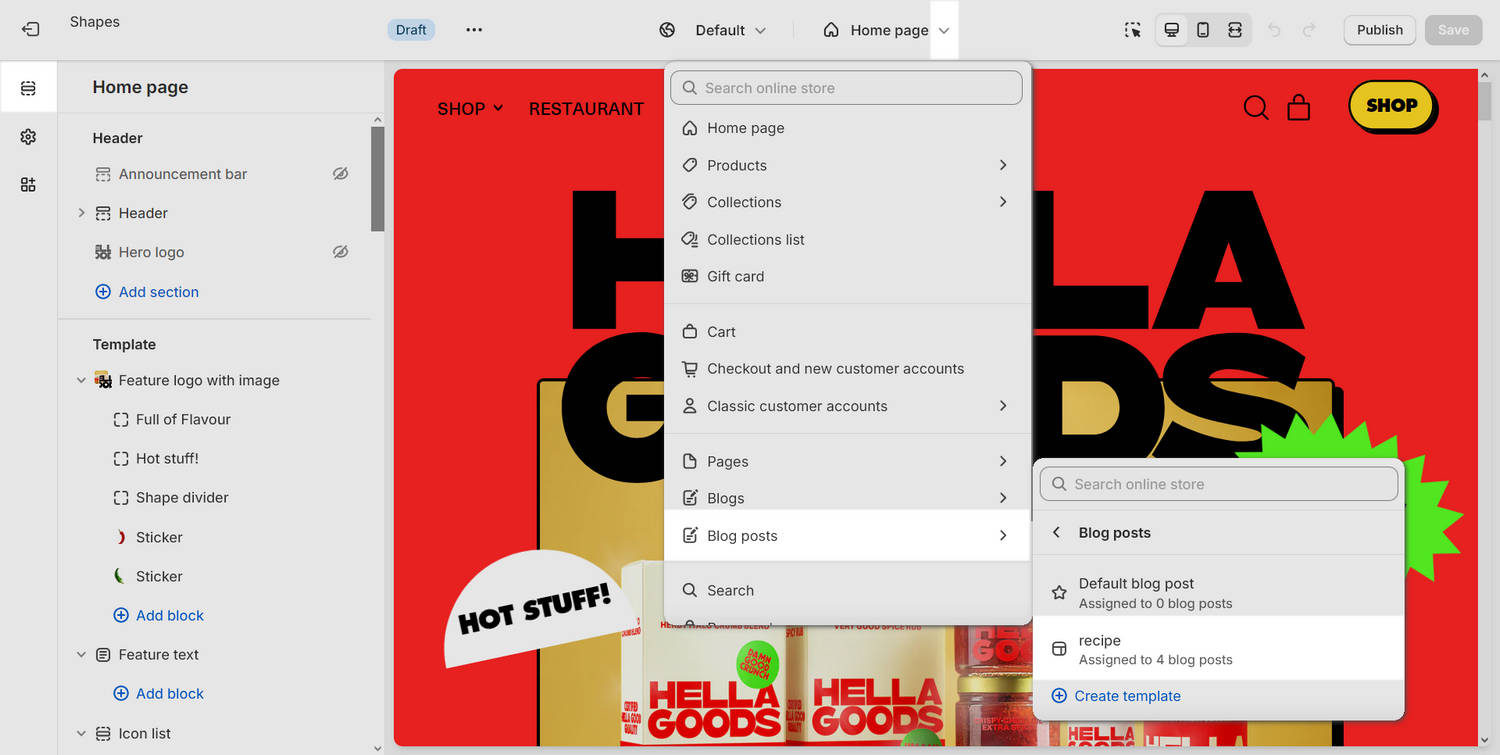Click the Blog posts menu item
The width and height of the screenshot is (1500, 755).
[x=847, y=535]
